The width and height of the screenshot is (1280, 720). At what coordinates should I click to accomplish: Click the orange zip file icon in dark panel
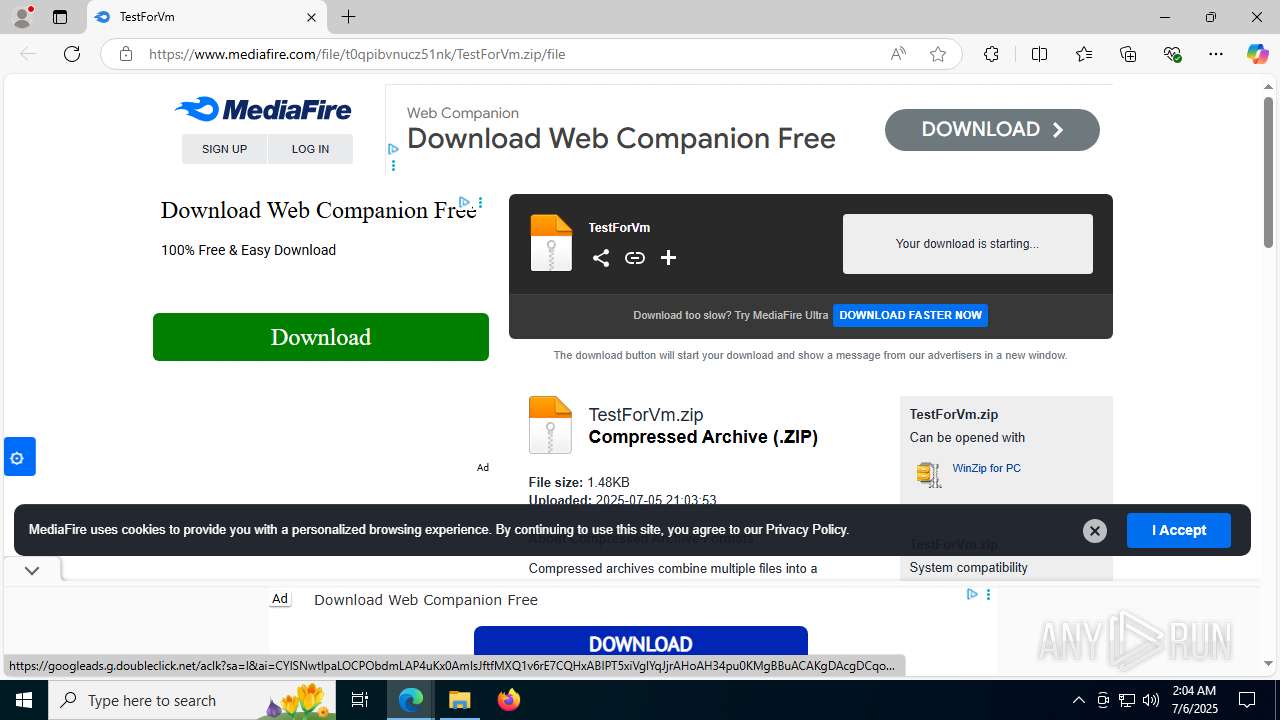(551, 243)
